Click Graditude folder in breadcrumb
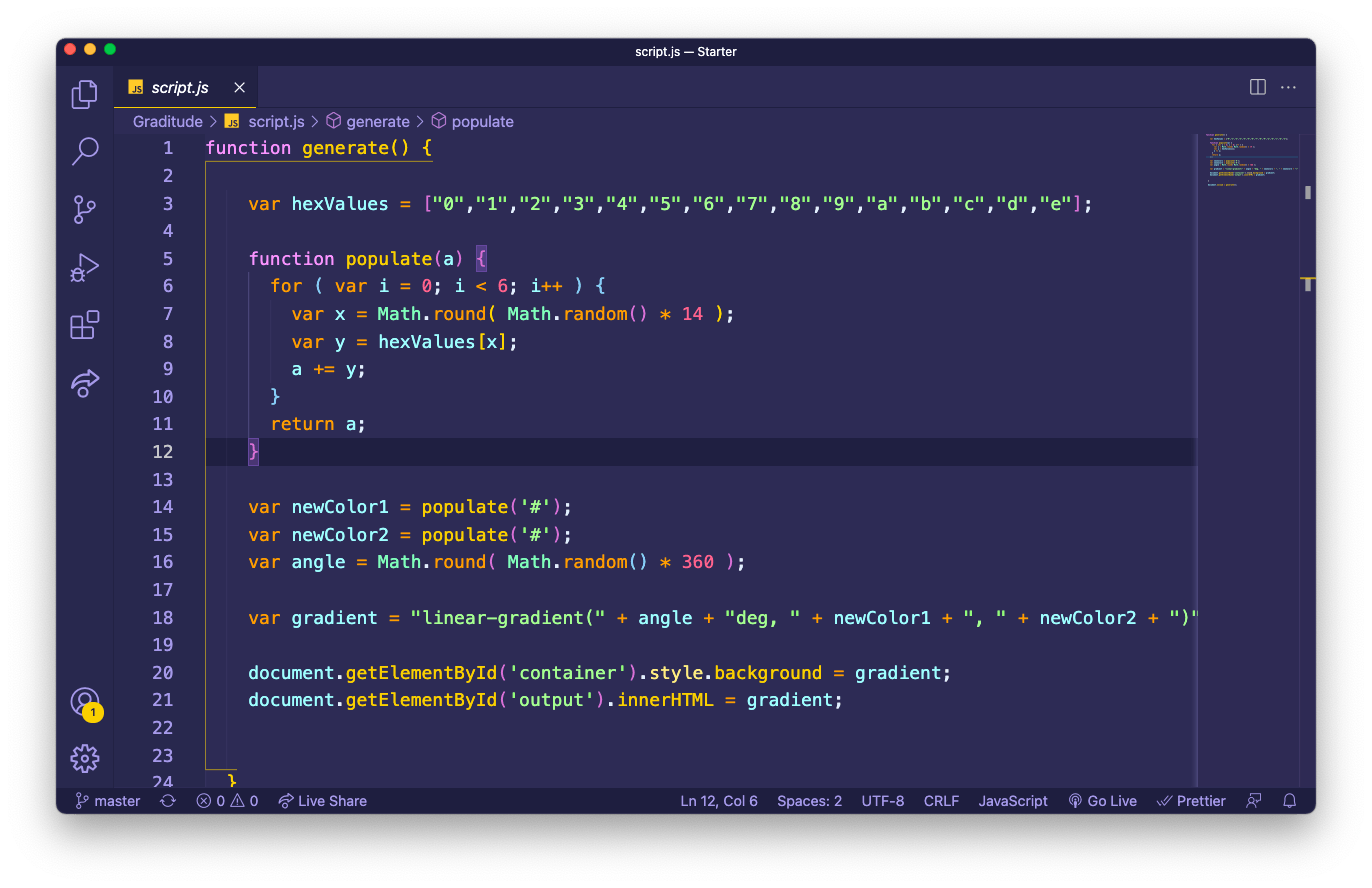 [x=168, y=122]
